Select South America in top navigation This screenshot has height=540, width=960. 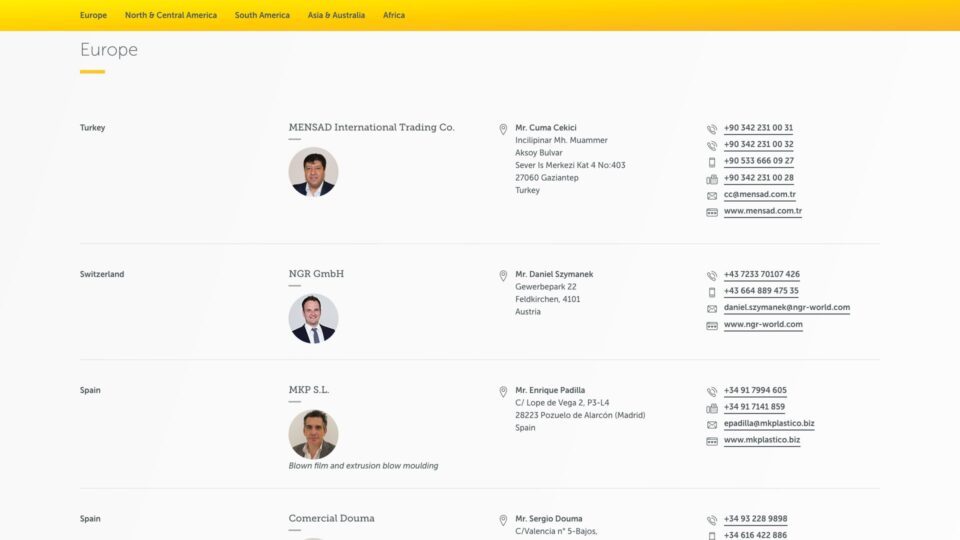pyautogui.click(x=262, y=15)
